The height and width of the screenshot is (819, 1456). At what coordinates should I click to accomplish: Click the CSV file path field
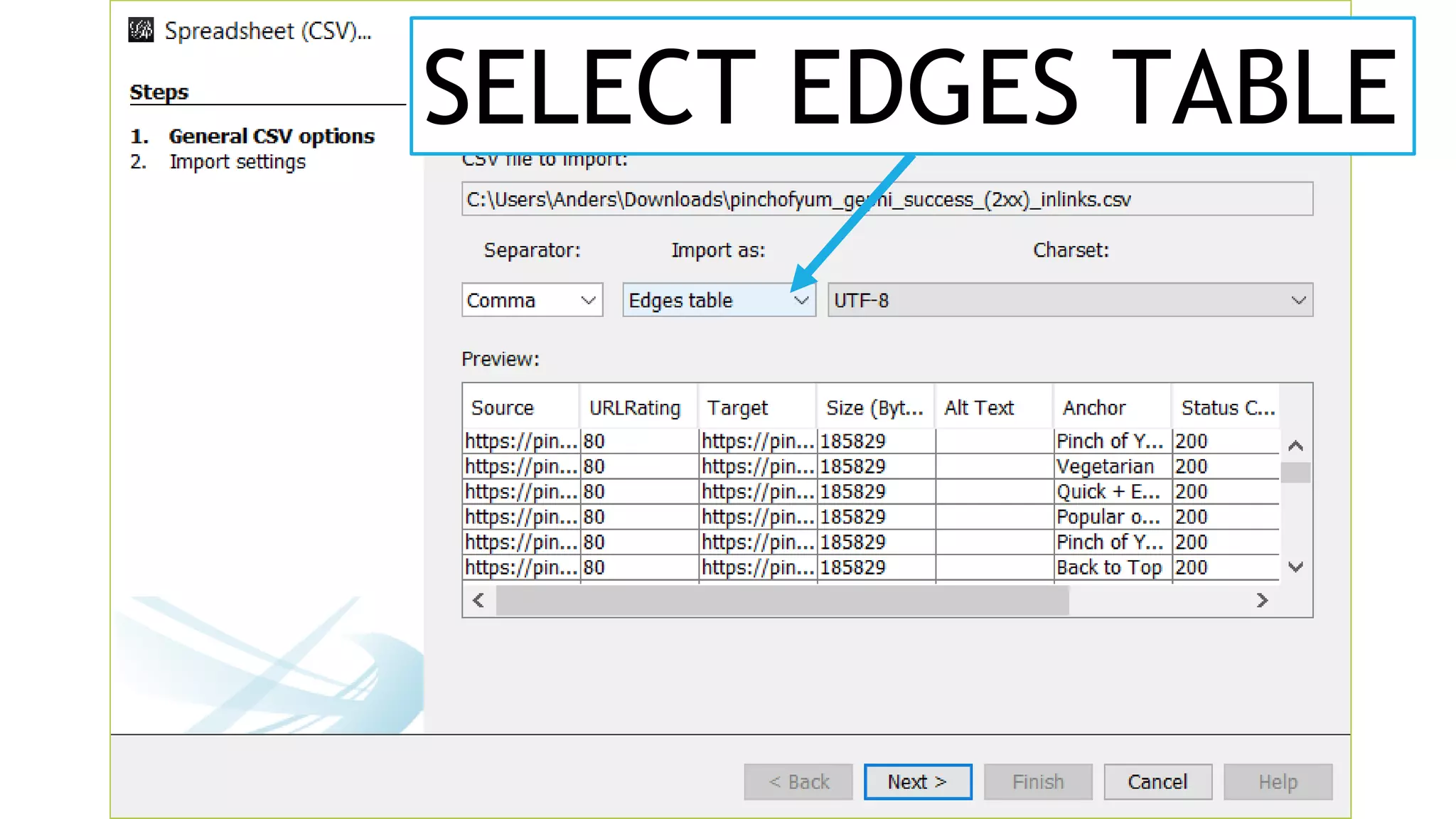(x=887, y=199)
